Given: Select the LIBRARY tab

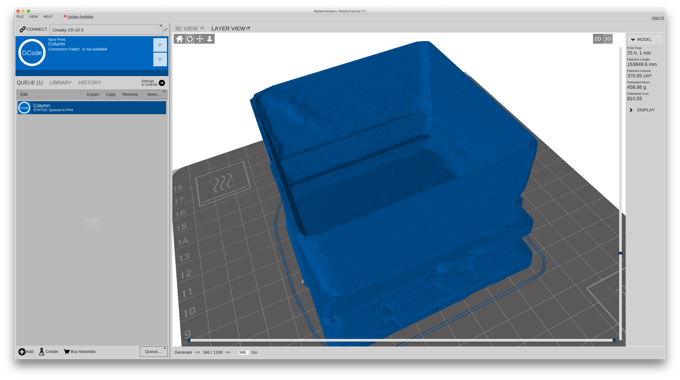Looking at the screenshot, I should 60,82.
